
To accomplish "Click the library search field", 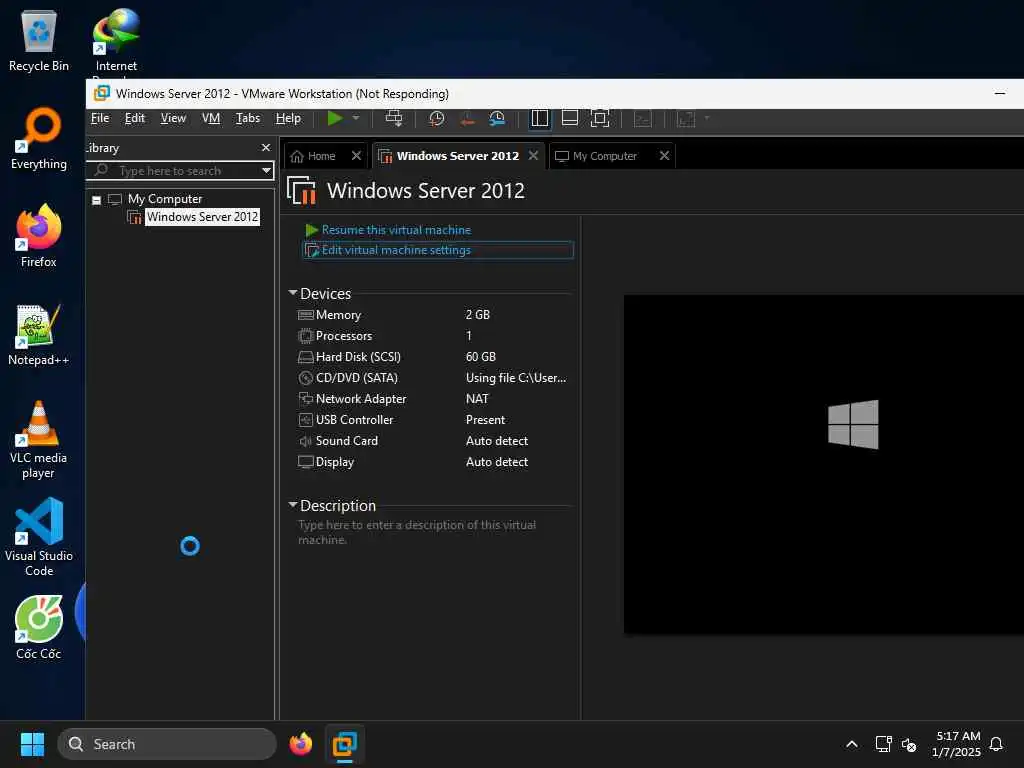I will click(179, 170).
